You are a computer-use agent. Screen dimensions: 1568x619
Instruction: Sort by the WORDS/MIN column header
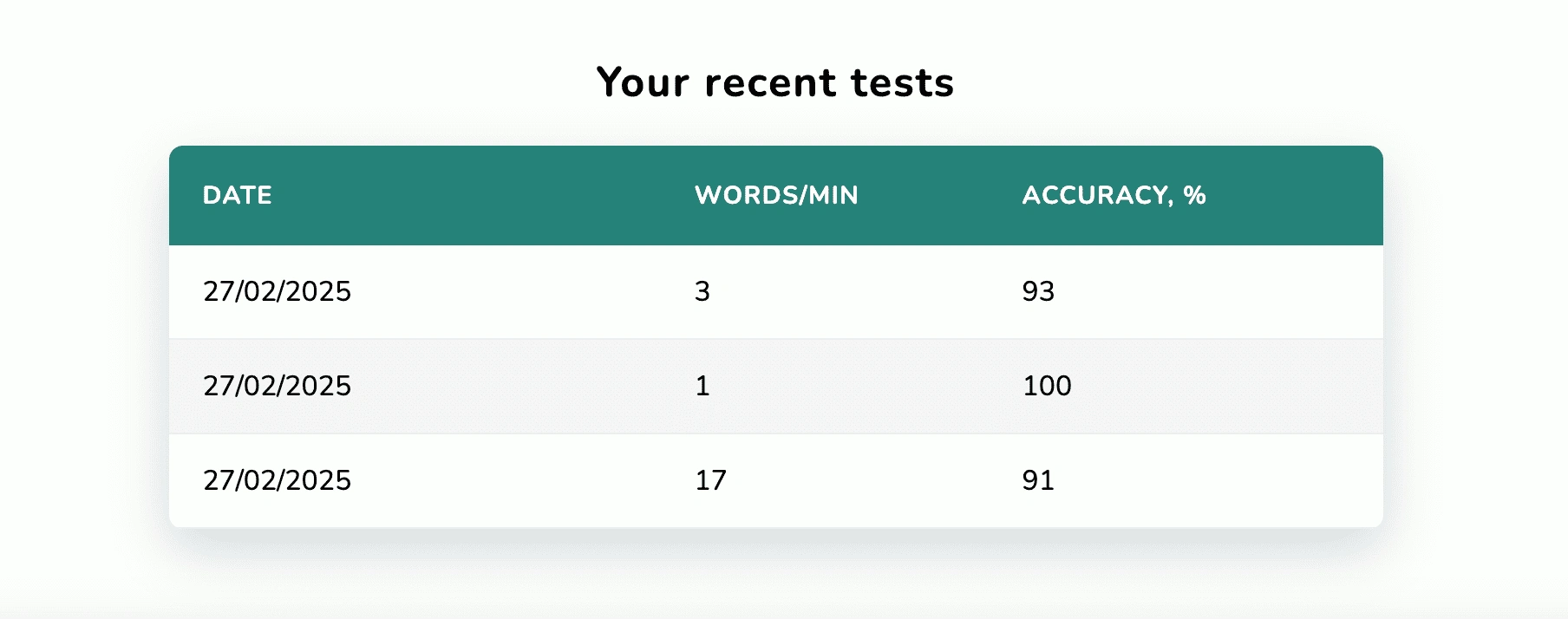coord(776,195)
